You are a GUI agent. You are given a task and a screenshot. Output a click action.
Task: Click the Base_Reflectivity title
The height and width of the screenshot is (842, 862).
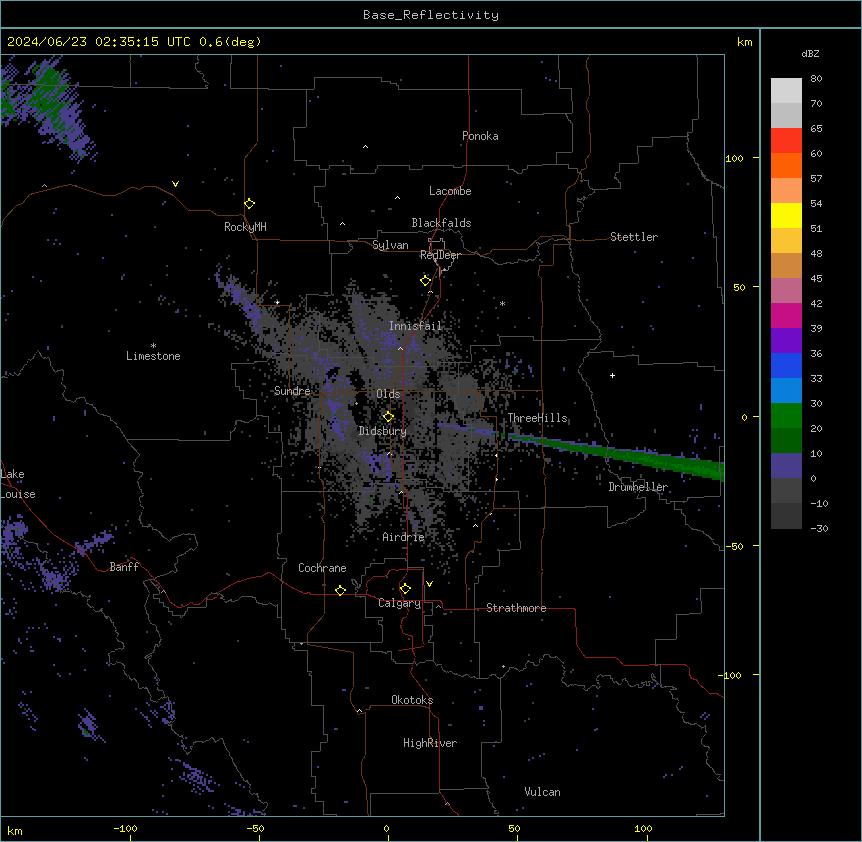click(431, 15)
